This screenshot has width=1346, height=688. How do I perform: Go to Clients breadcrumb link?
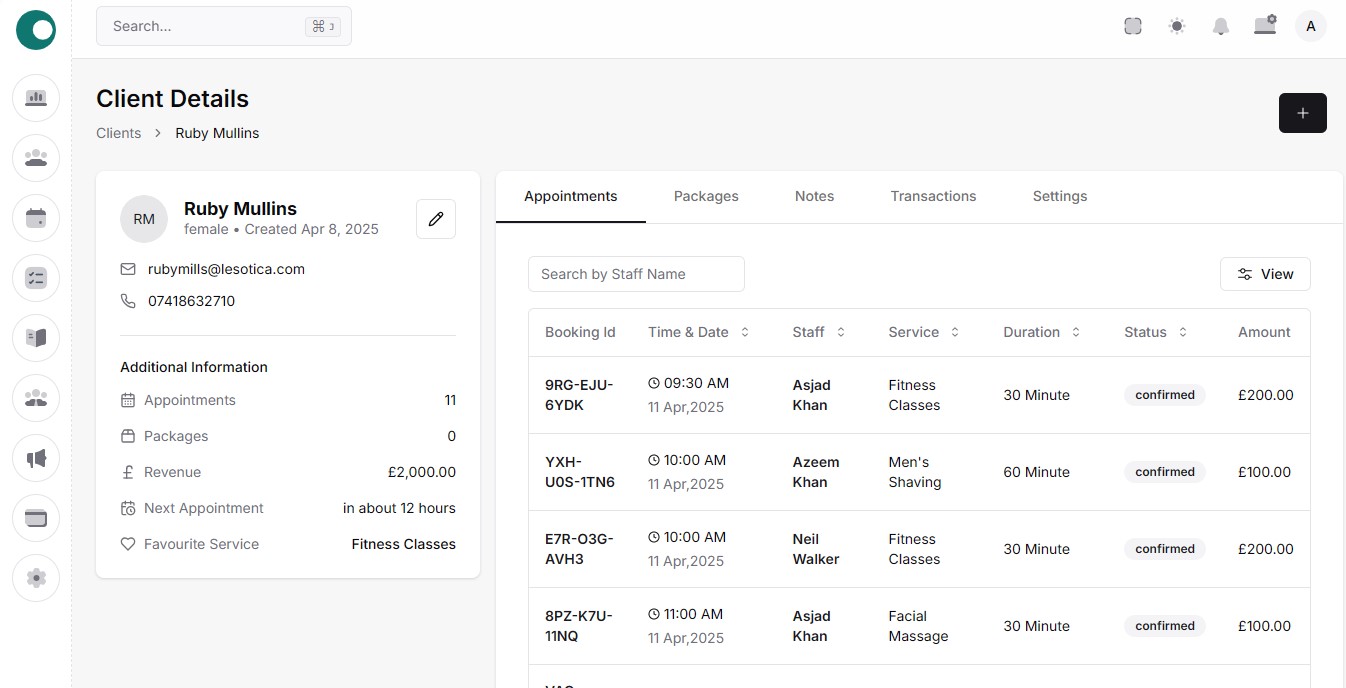pyautogui.click(x=118, y=133)
